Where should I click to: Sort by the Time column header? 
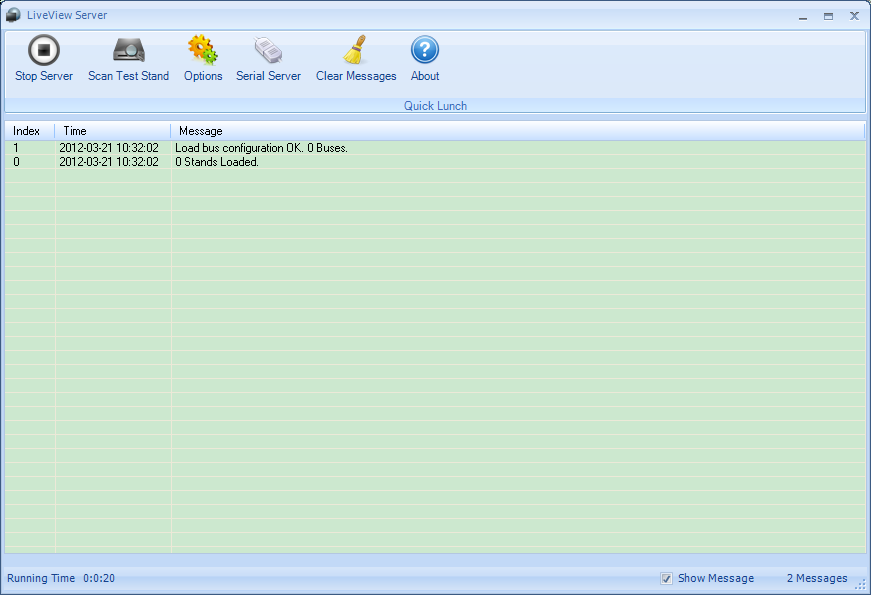click(x=113, y=131)
